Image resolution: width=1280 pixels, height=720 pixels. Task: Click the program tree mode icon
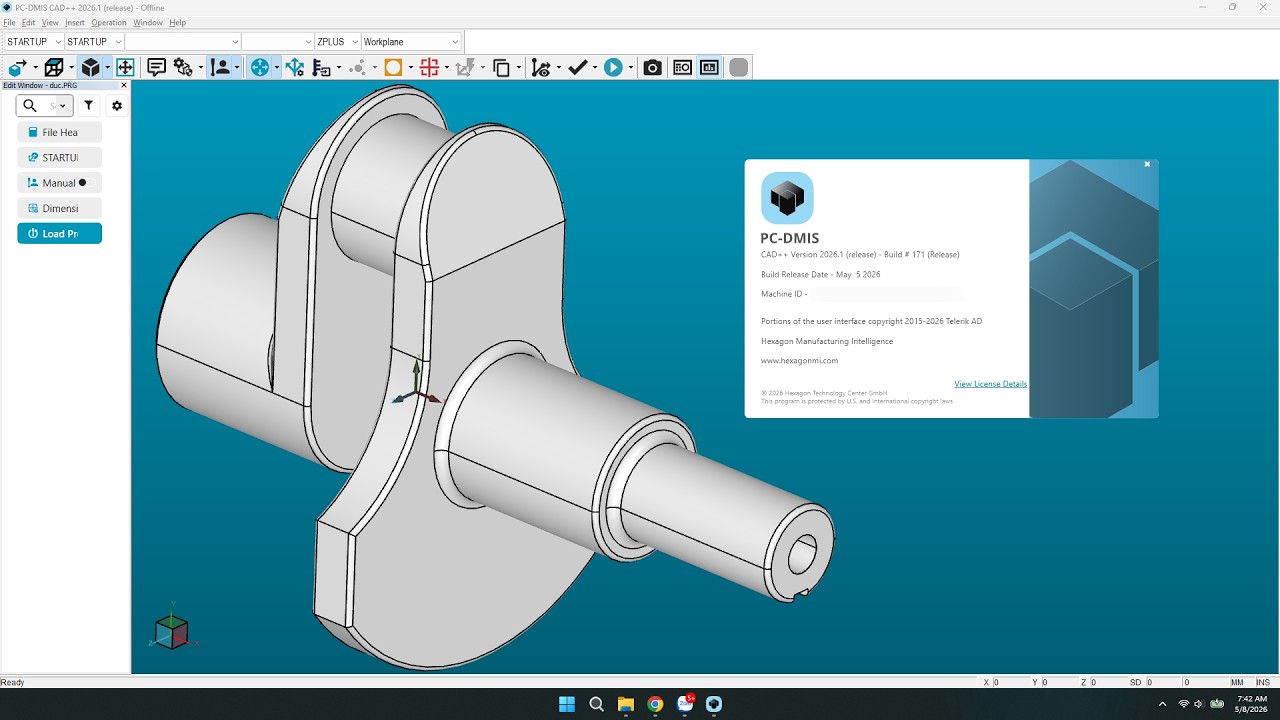click(x=321, y=68)
